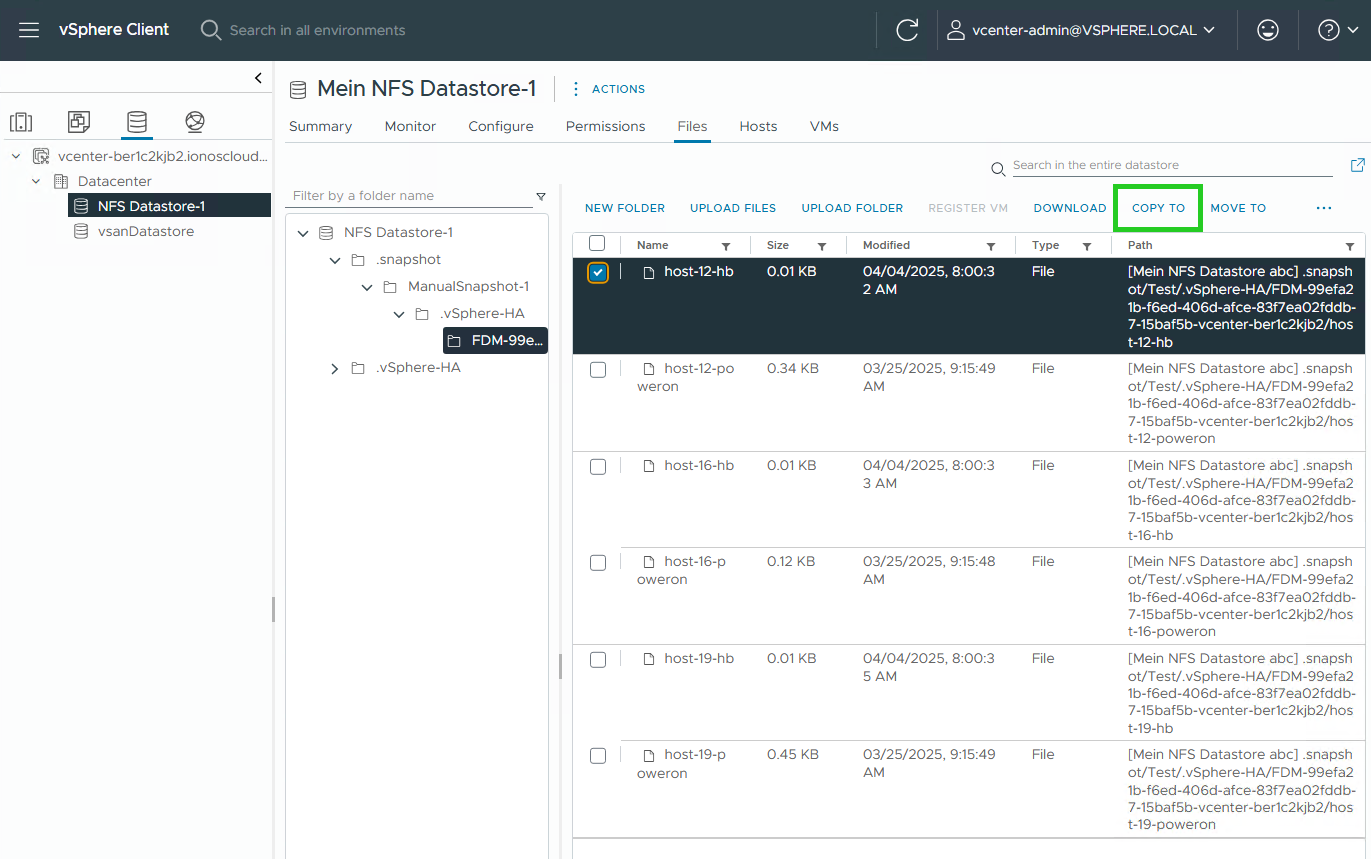This screenshot has width=1371, height=859.
Task: Open Size column filter icon
Action: click(822, 246)
